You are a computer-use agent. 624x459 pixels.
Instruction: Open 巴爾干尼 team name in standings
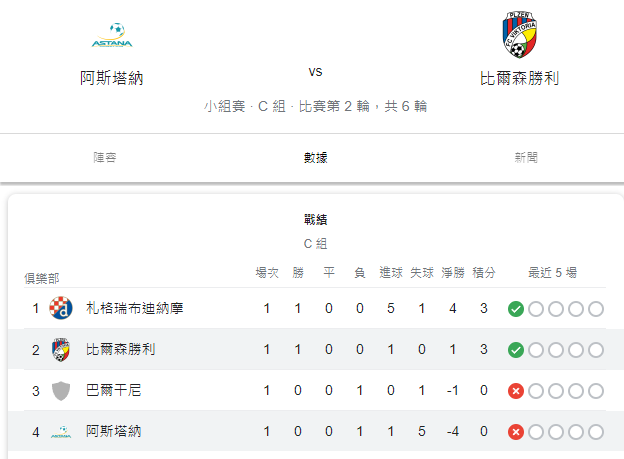coord(113,391)
